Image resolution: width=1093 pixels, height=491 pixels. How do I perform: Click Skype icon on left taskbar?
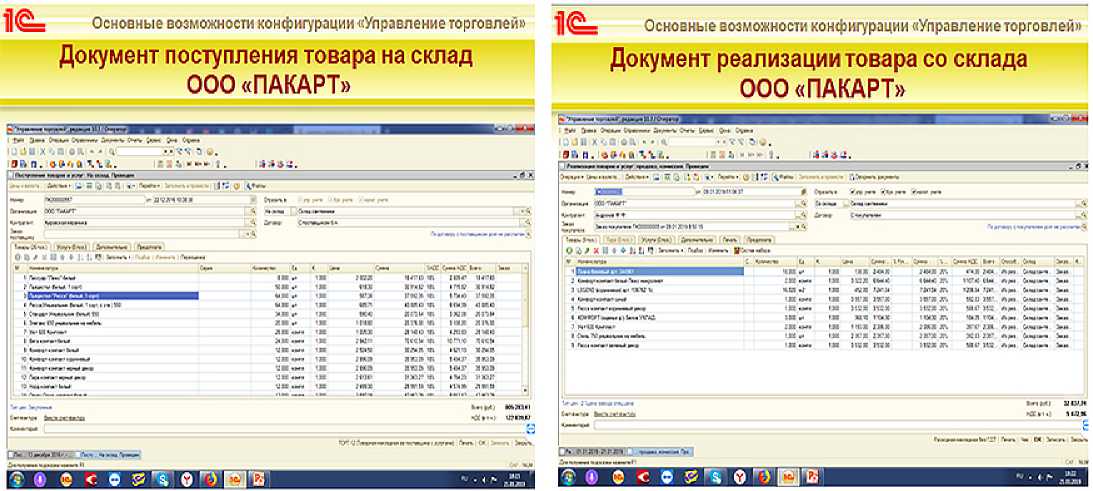click(162, 478)
